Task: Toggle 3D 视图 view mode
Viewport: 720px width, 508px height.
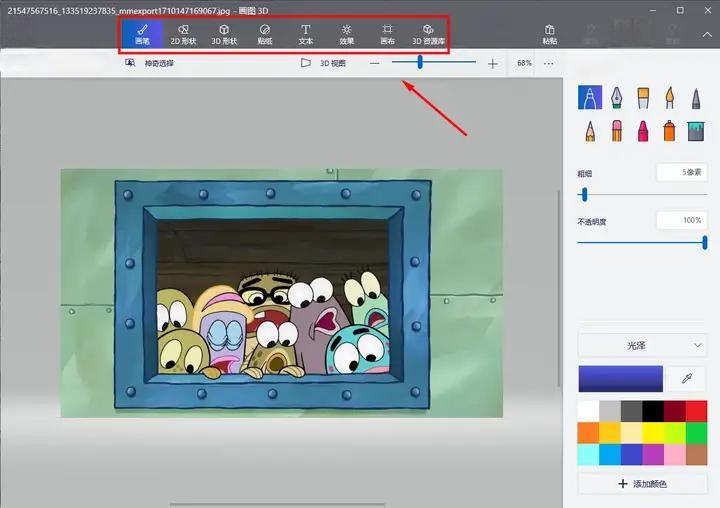Action: click(x=324, y=63)
